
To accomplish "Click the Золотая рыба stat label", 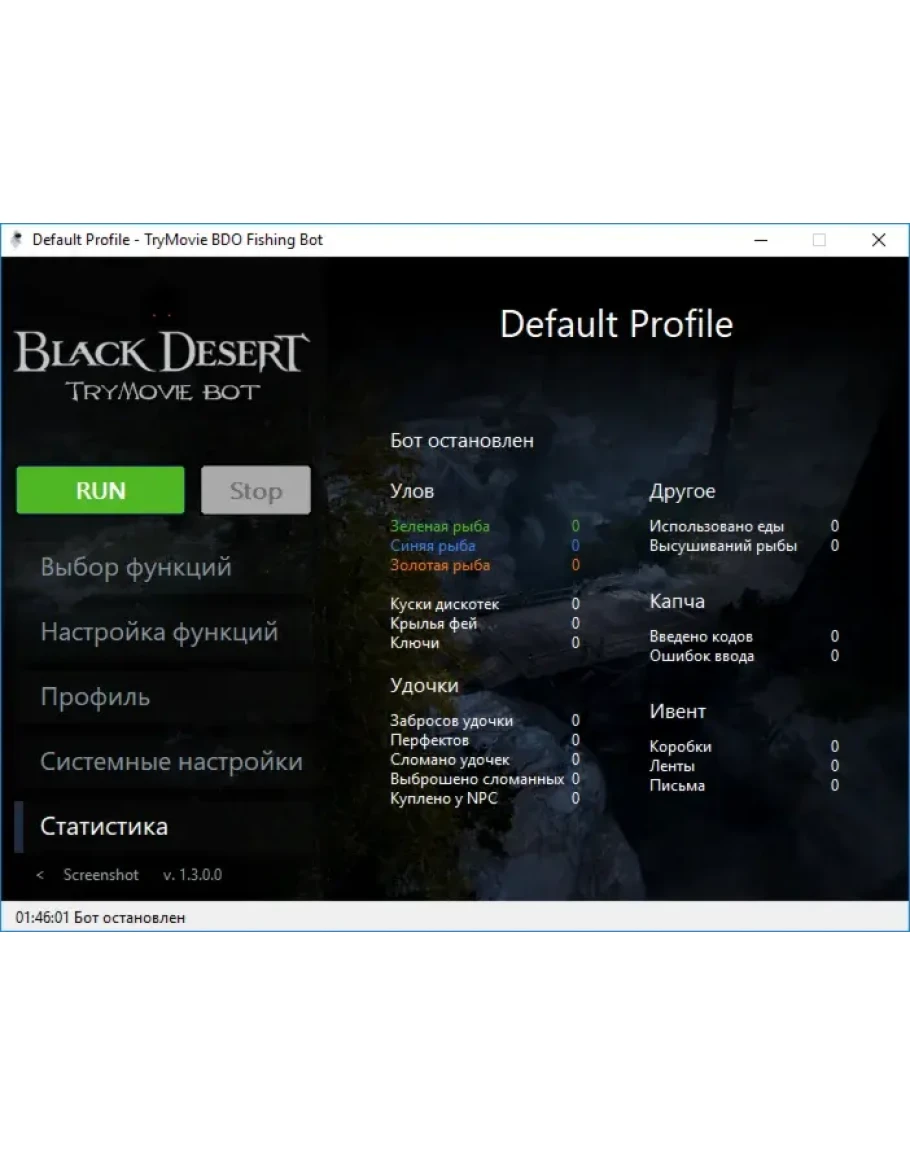I will click(440, 565).
